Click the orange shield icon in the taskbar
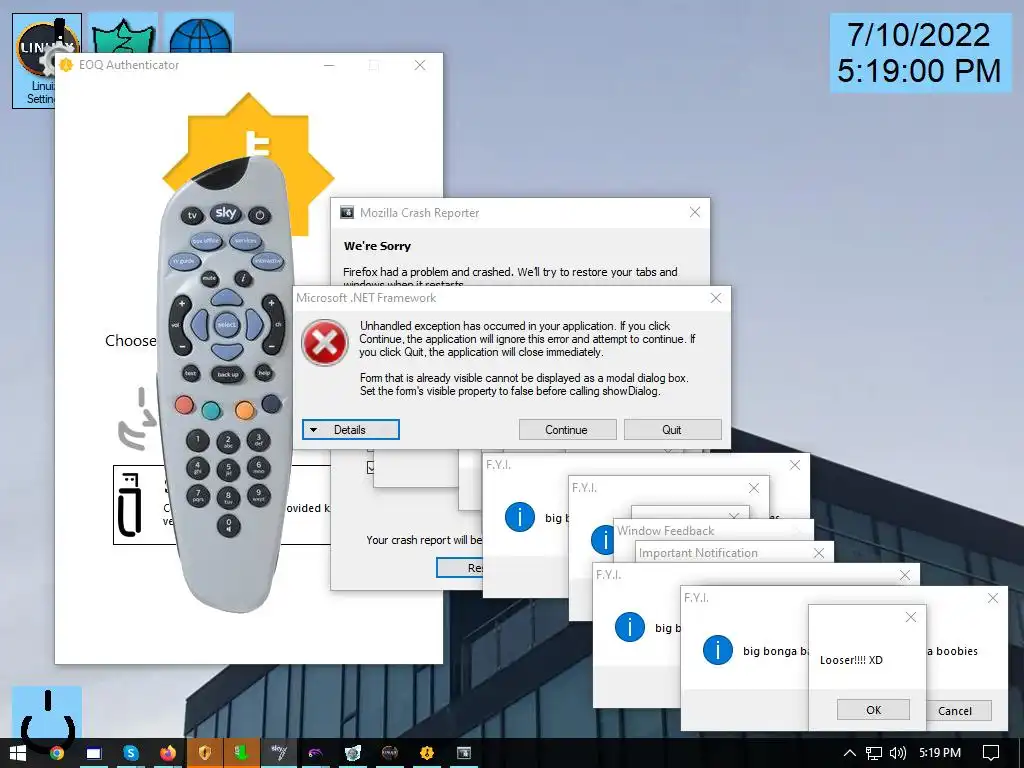Viewport: 1024px width, 768px height. (x=205, y=753)
